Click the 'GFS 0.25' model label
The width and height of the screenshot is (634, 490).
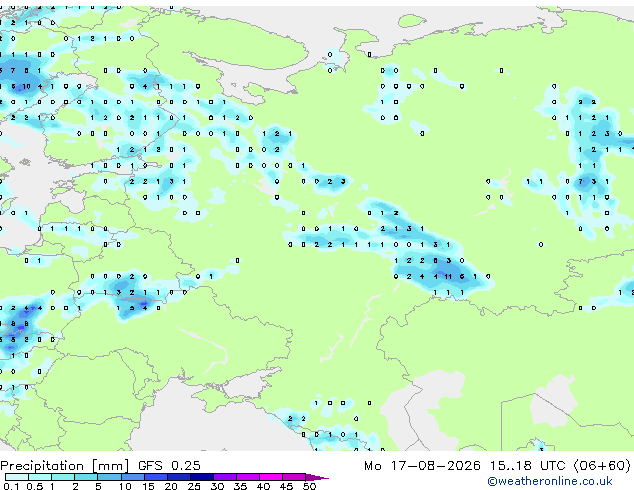click(x=169, y=466)
